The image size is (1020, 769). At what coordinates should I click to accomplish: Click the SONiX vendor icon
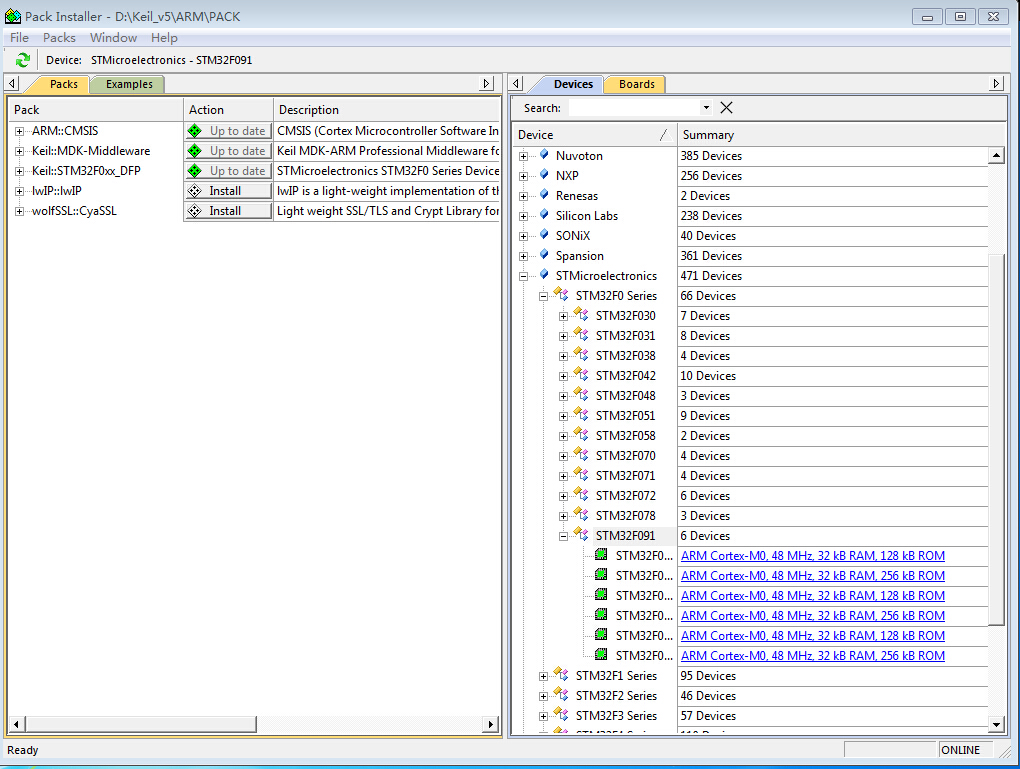[544, 234]
